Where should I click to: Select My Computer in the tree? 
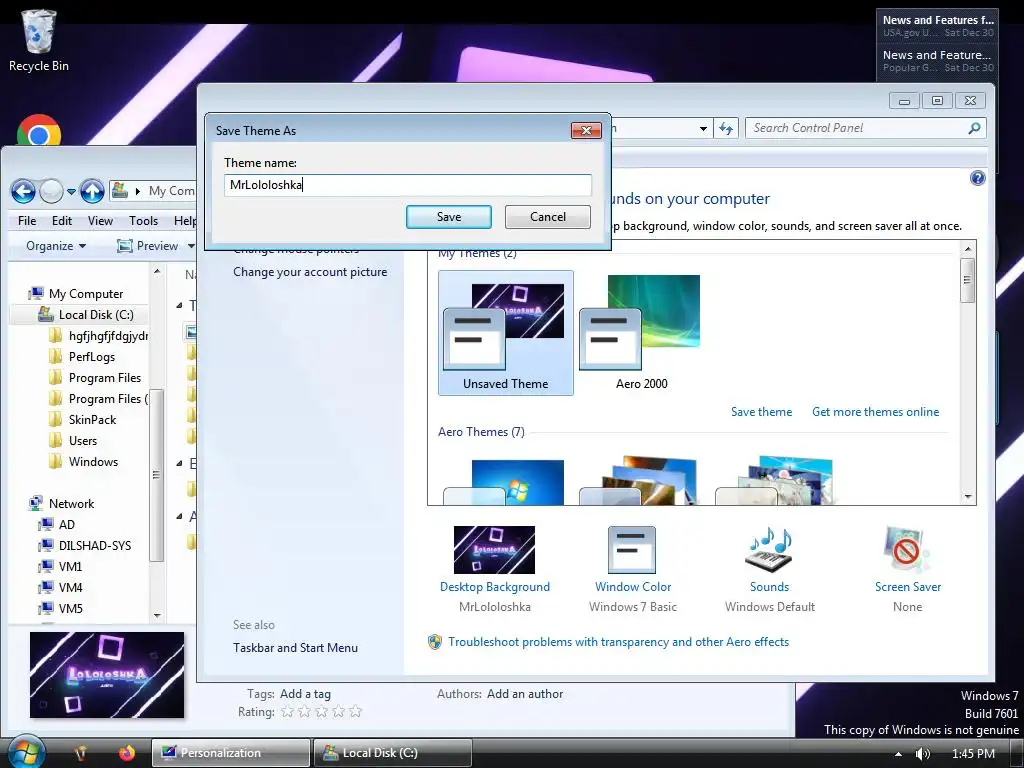click(86, 294)
